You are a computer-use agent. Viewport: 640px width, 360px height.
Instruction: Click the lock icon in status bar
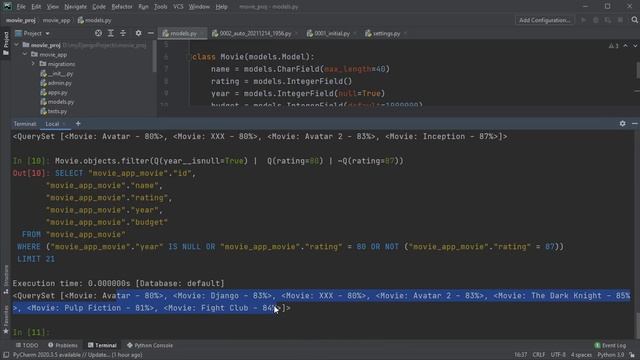pos(632,355)
